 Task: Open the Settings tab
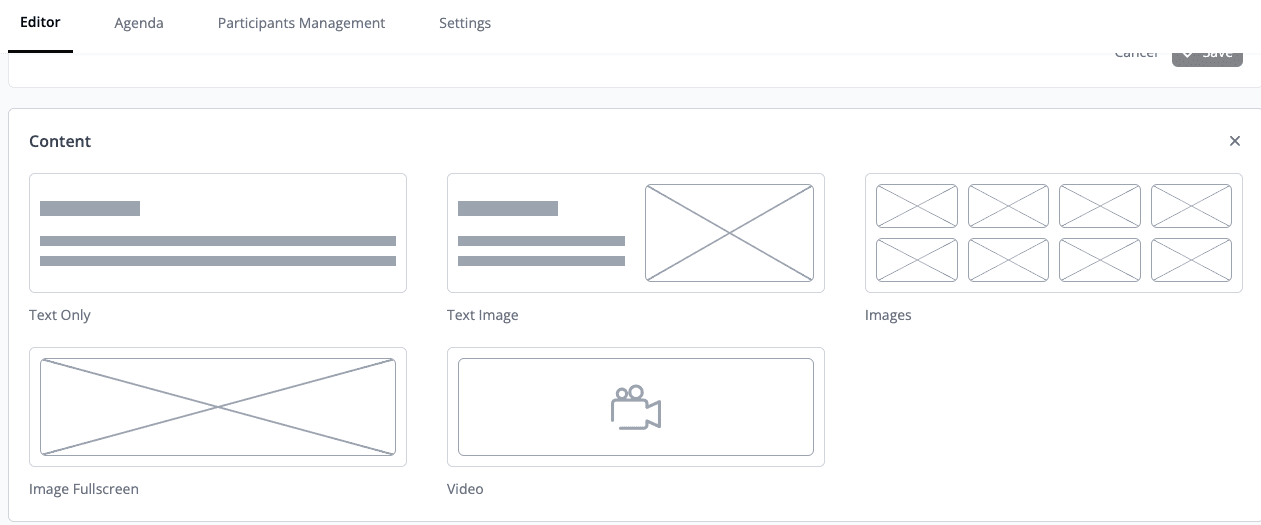(465, 23)
